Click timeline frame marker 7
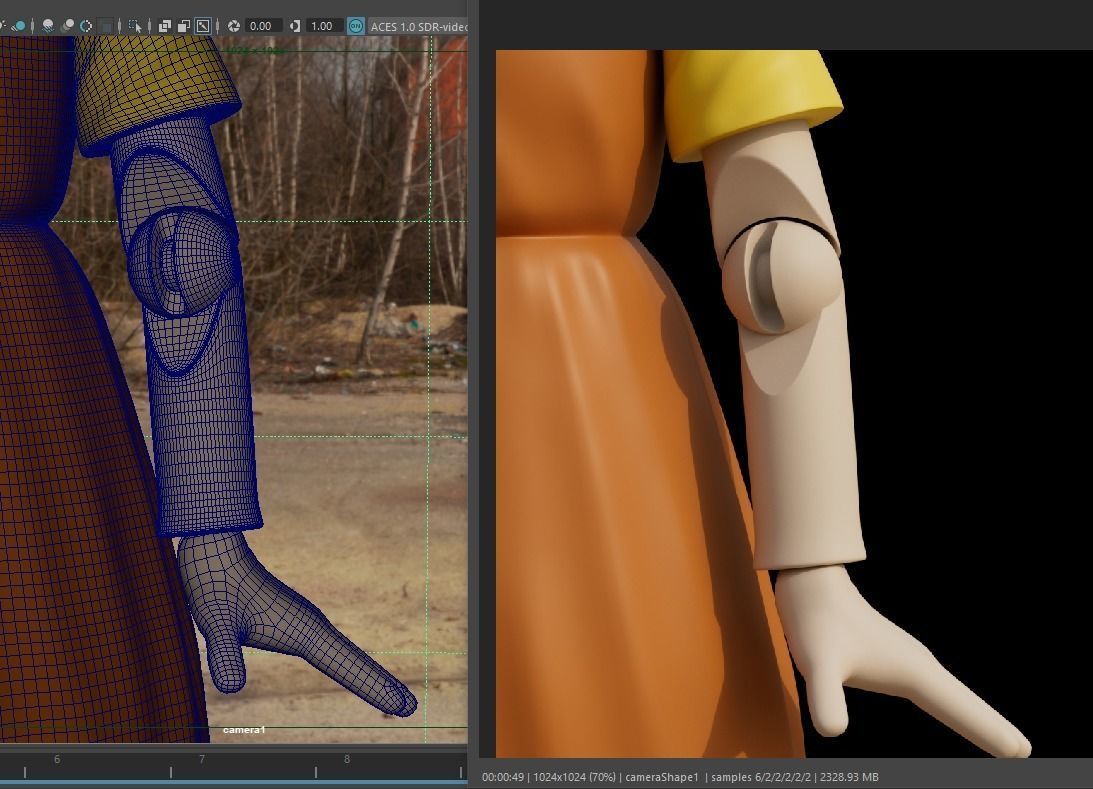The width and height of the screenshot is (1093, 789). [201, 759]
